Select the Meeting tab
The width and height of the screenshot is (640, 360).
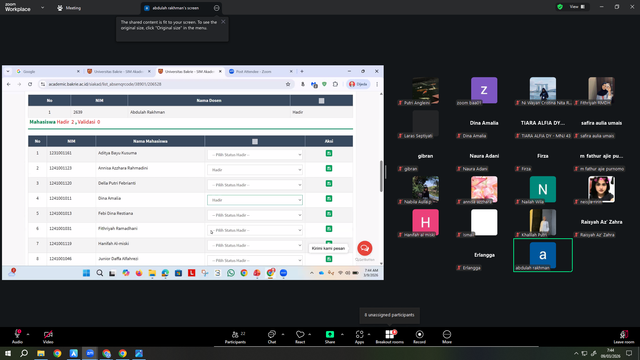tap(69, 8)
